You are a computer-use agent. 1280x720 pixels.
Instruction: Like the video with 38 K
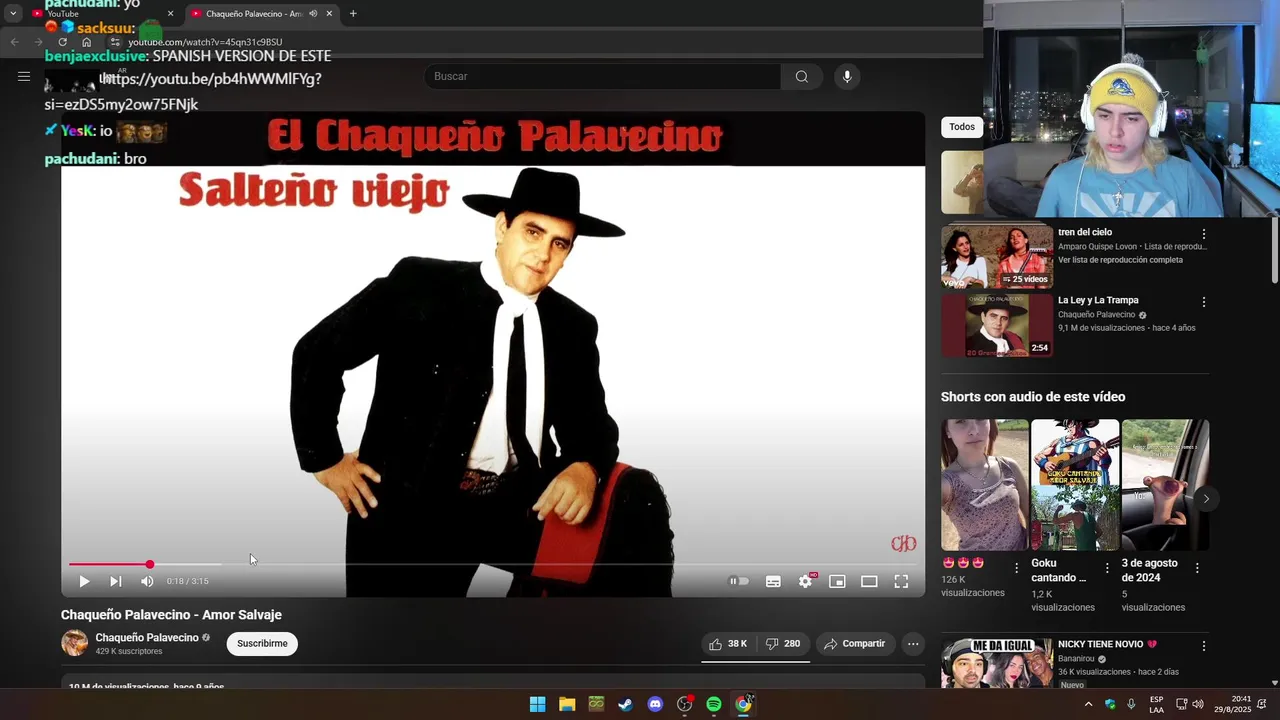[x=728, y=644]
